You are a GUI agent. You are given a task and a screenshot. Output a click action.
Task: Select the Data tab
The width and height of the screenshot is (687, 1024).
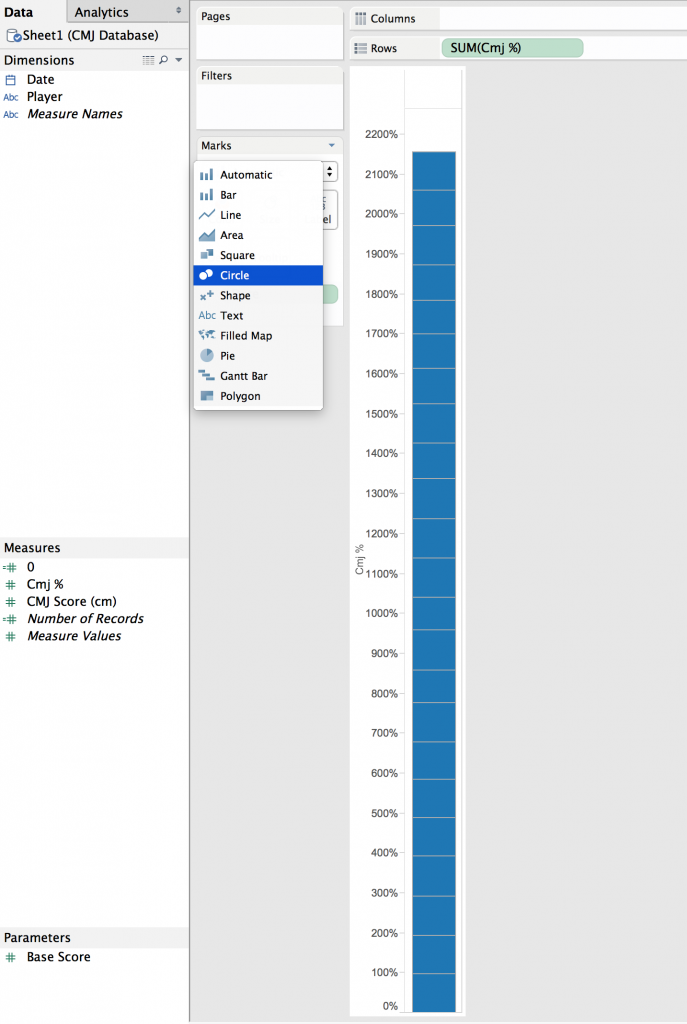point(18,12)
